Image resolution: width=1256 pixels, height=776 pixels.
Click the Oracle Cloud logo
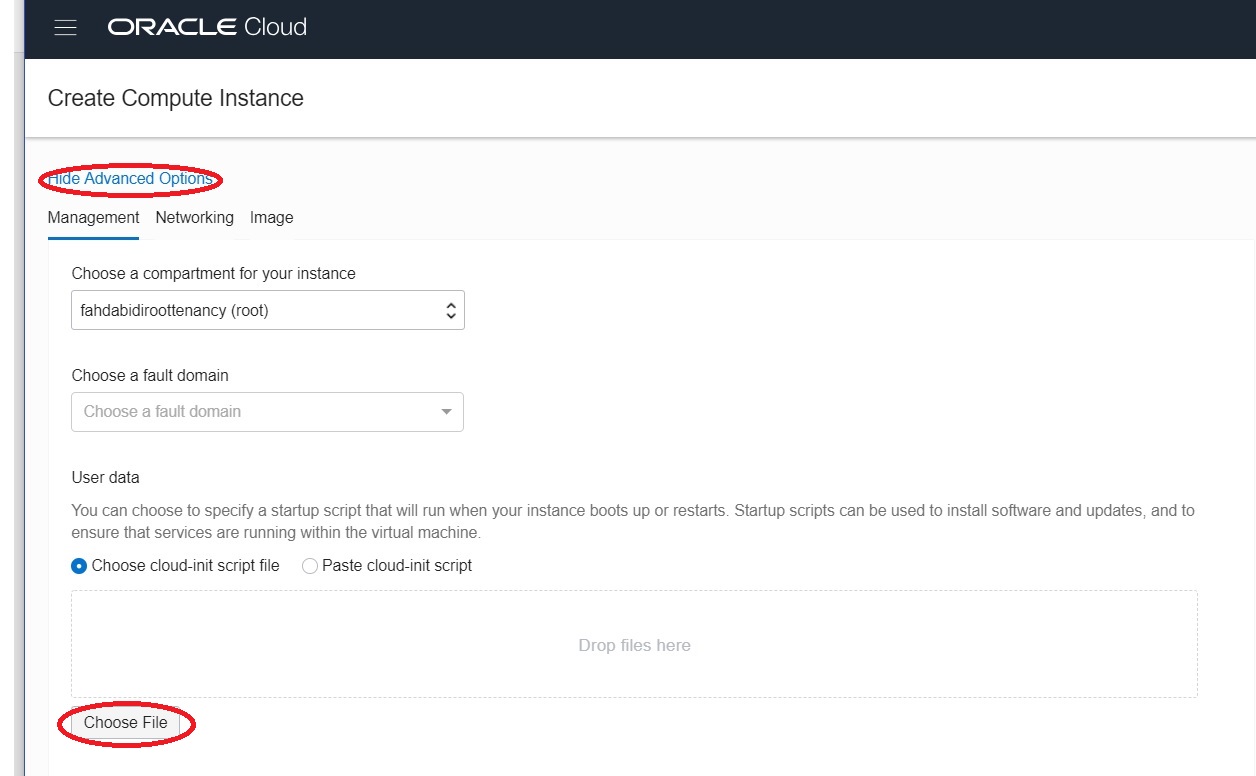click(x=207, y=28)
